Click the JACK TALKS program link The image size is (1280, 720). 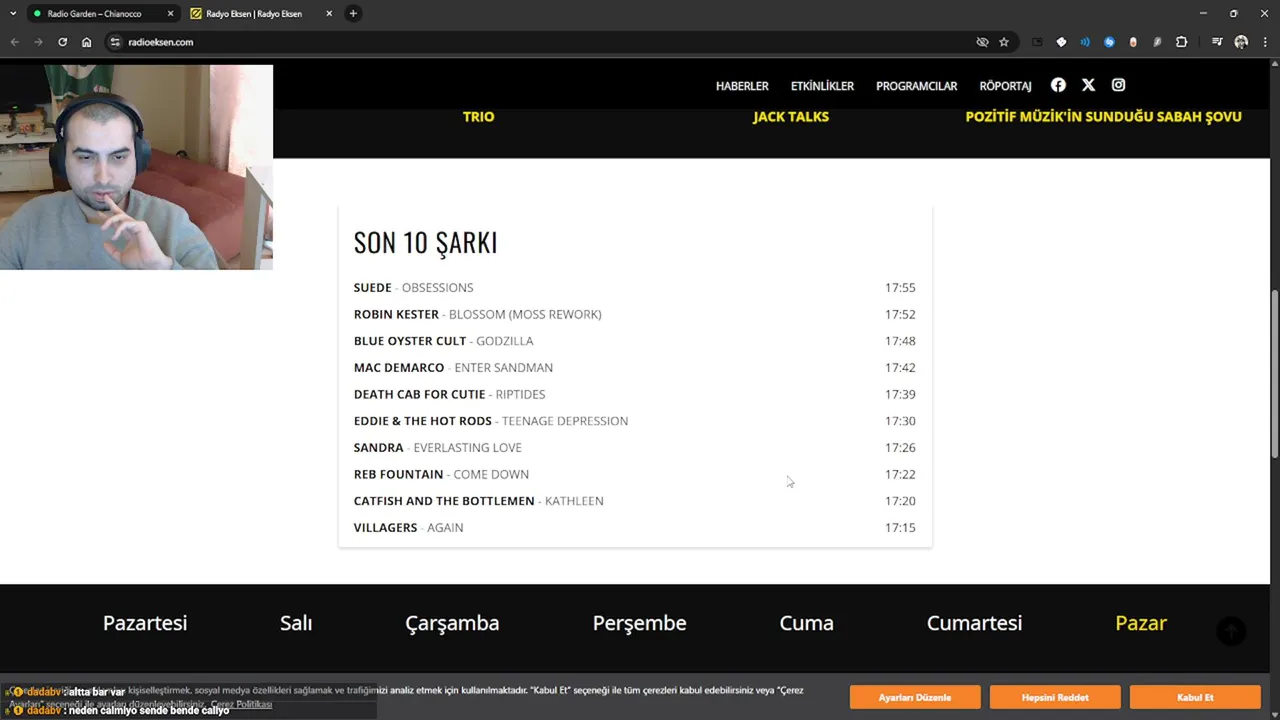point(791,116)
